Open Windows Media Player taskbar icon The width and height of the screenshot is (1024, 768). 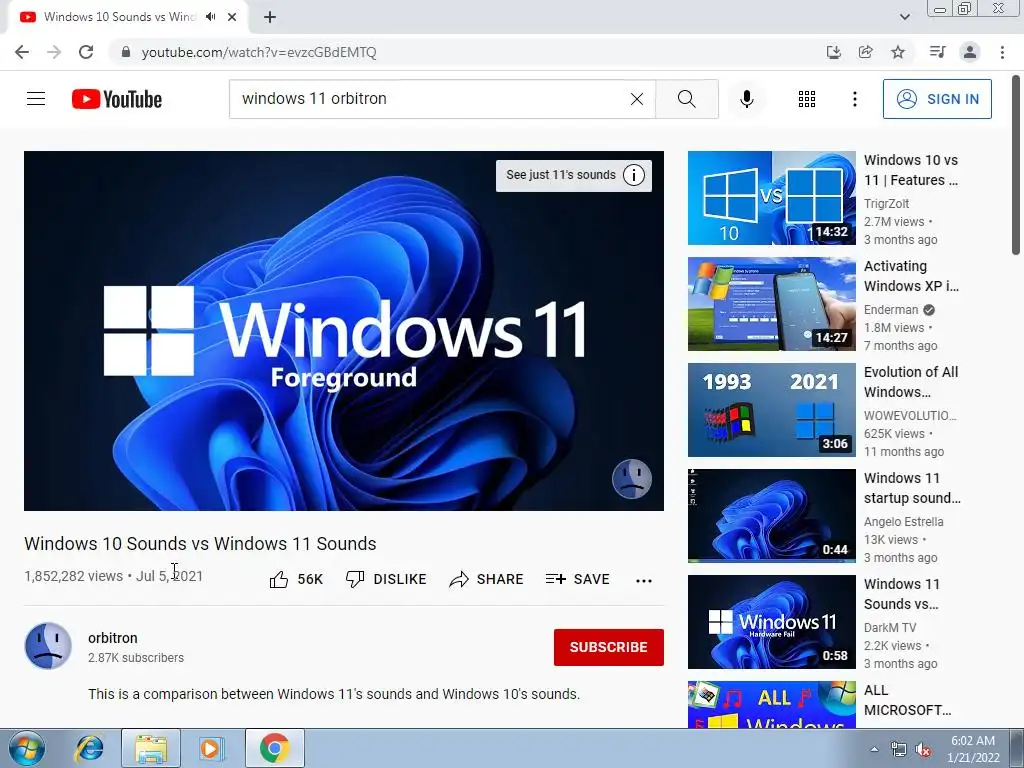pyautogui.click(x=210, y=748)
